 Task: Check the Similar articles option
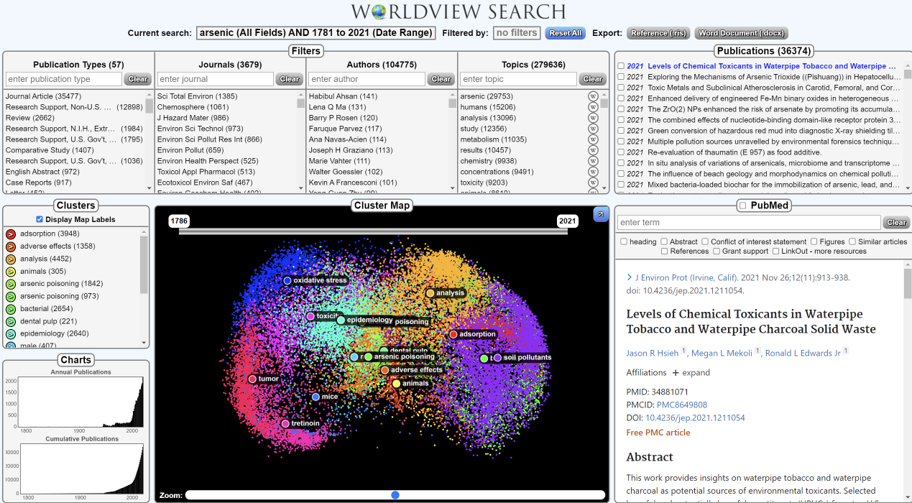[x=852, y=241]
